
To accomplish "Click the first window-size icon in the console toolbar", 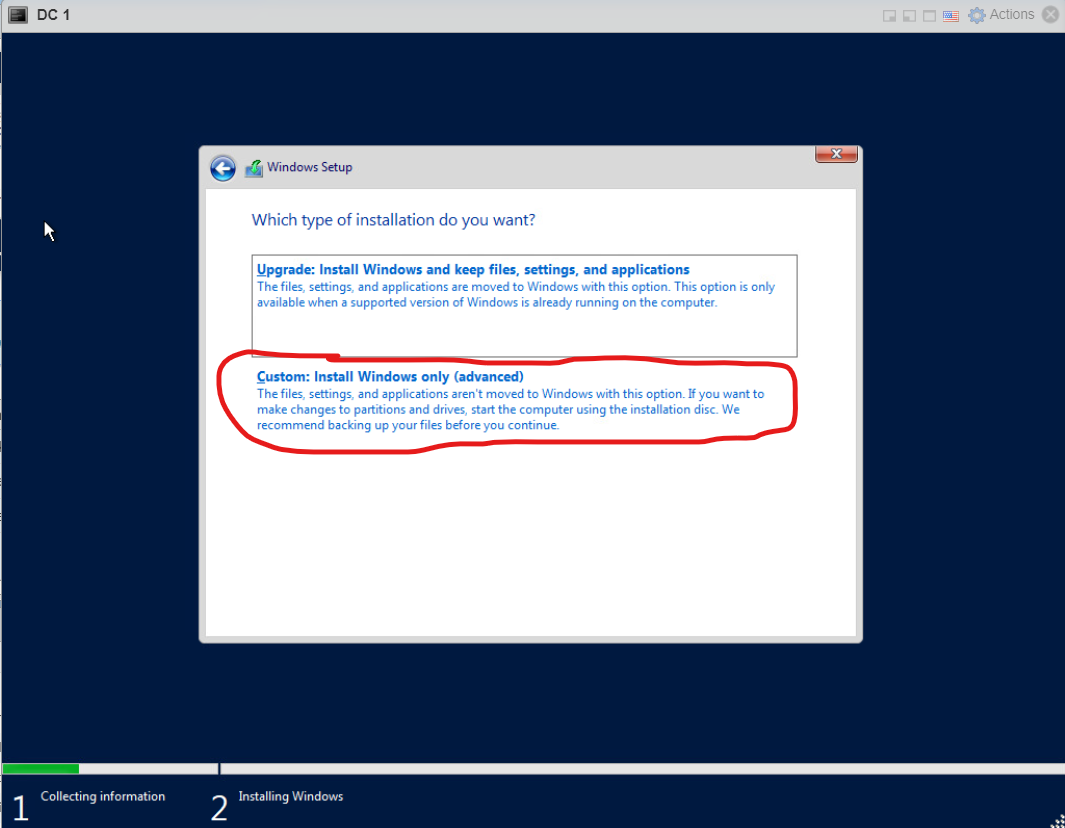I will pyautogui.click(x=889, y=16).
